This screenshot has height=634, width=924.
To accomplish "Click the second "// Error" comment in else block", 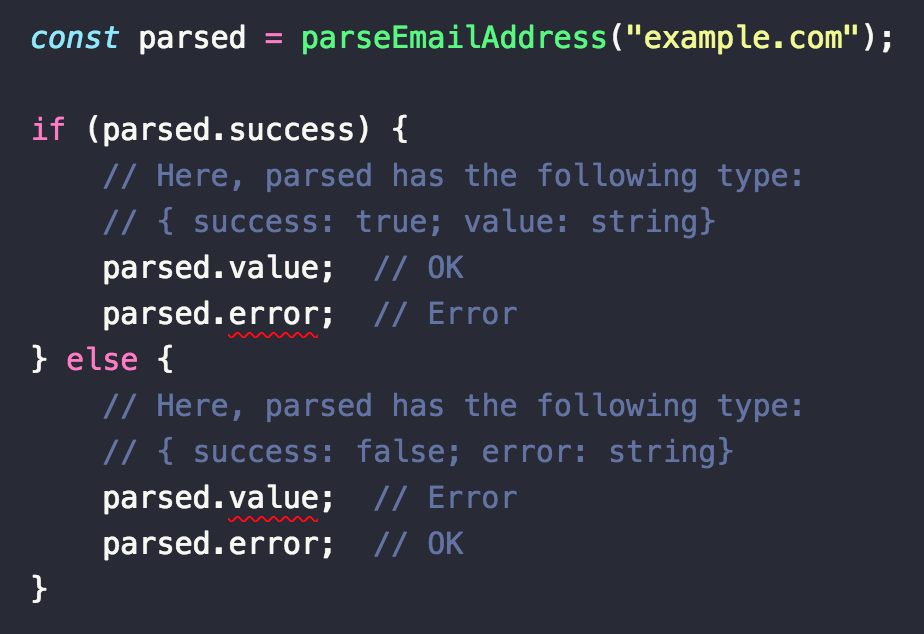I will (446, 498).
